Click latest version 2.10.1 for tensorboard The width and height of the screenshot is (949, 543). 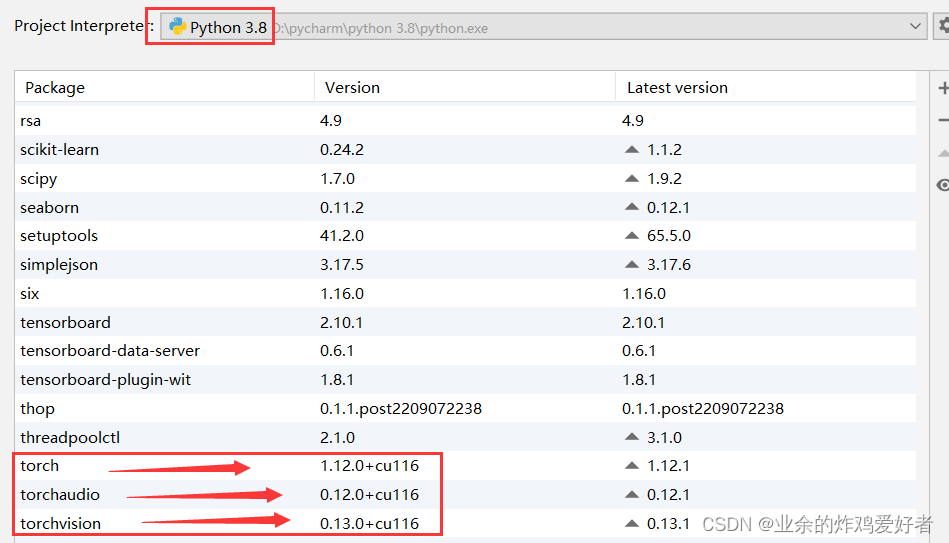(643, 322)
